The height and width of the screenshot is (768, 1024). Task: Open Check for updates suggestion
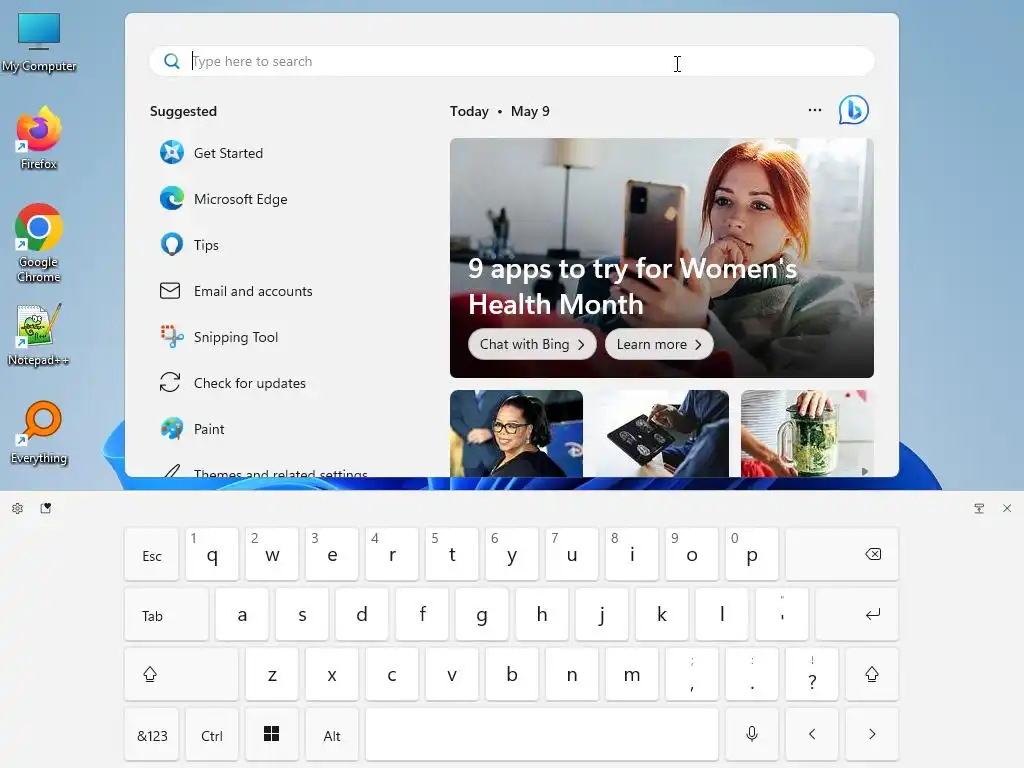pos(232,383)
